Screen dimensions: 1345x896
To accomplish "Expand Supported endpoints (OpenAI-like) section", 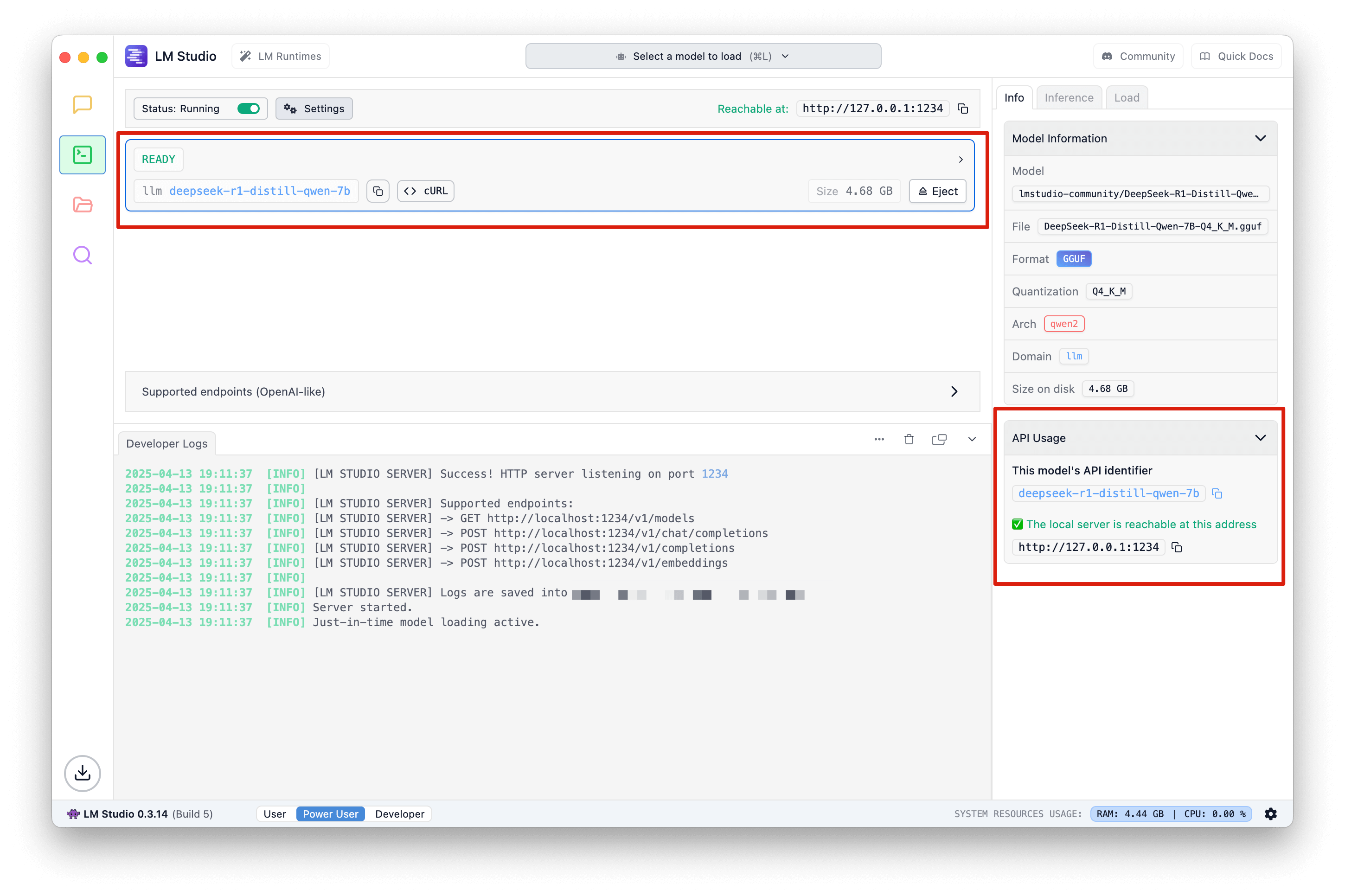I will coord(552,391).
